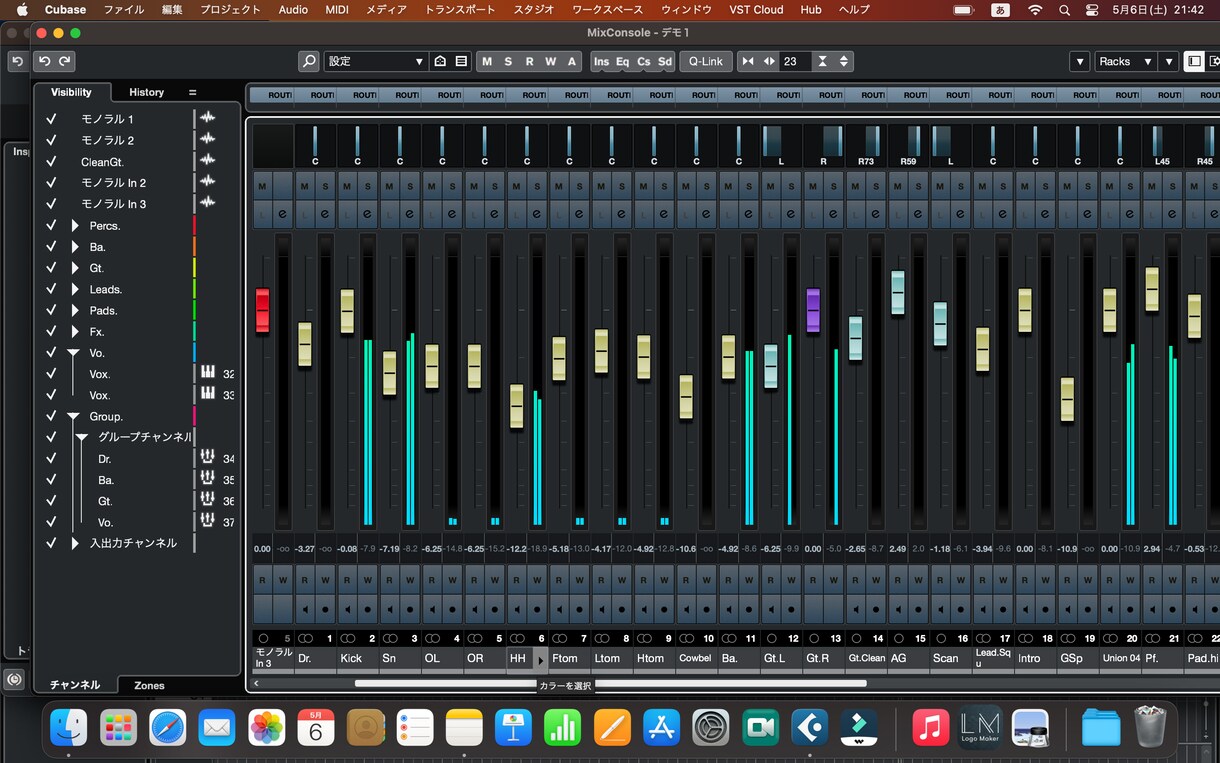Click the search channel magnifier icon
1220x763 pixels.
click(x=309, y=61)
